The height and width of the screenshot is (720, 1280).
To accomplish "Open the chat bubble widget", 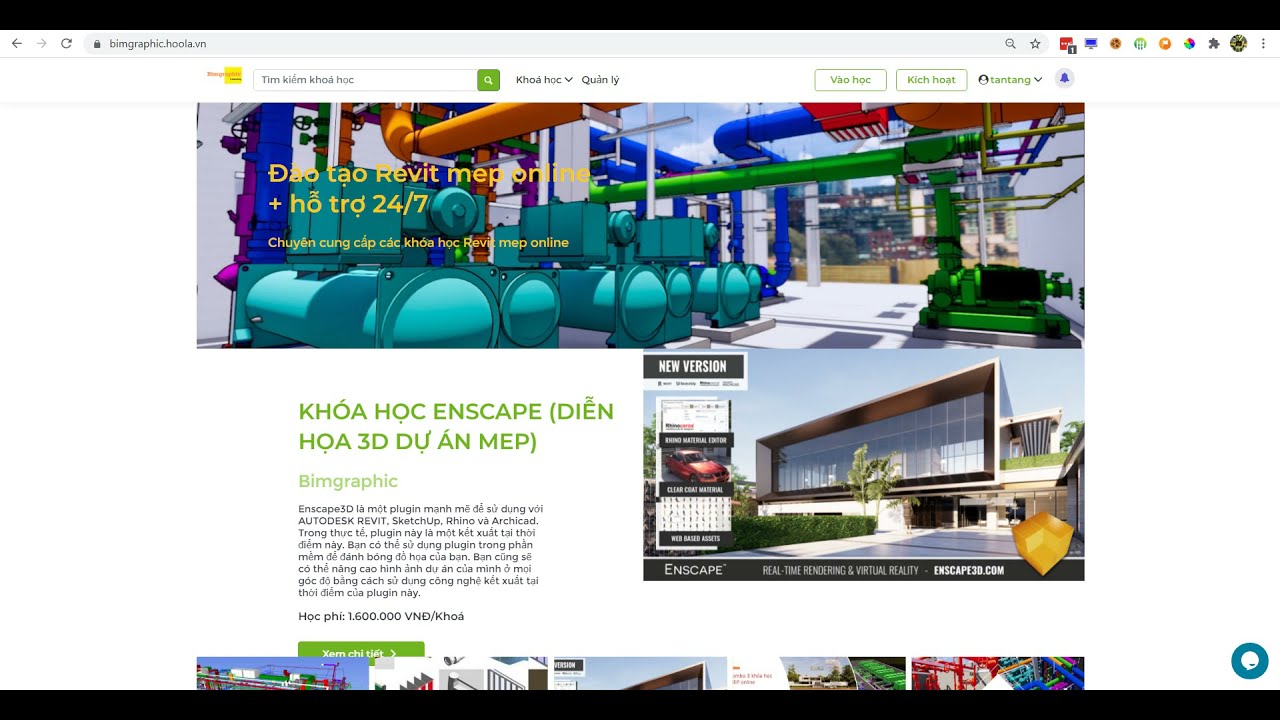I will point(1249,661).
